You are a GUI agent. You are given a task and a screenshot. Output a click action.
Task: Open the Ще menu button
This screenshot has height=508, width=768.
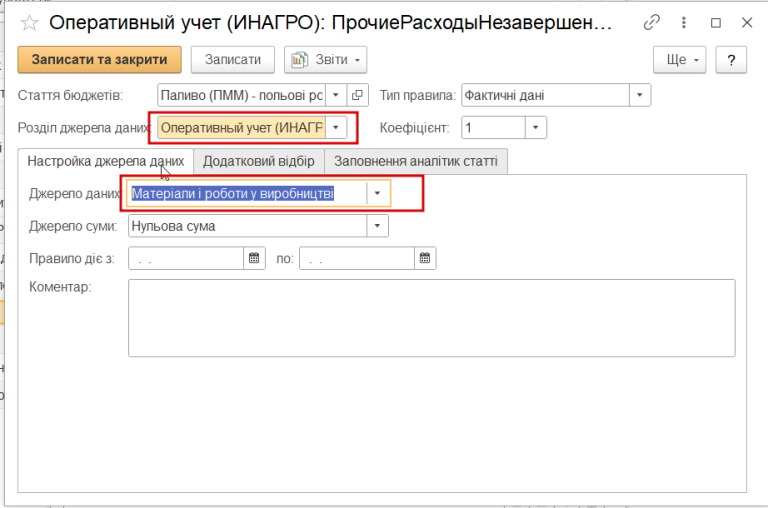coord(679,60)
